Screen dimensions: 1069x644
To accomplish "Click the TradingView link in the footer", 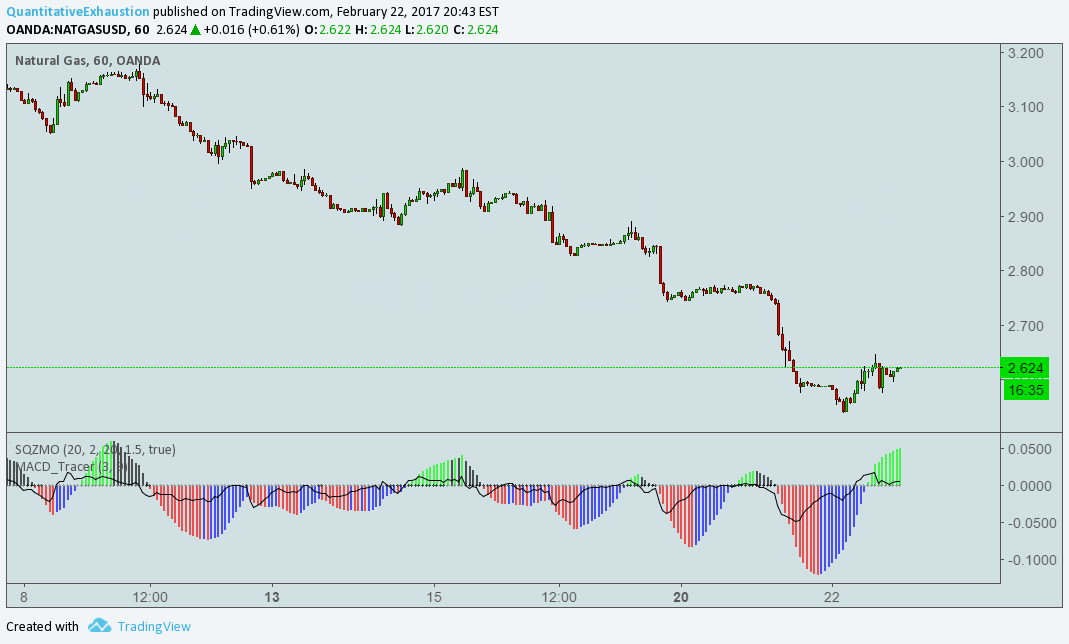I will click(154, 626).
